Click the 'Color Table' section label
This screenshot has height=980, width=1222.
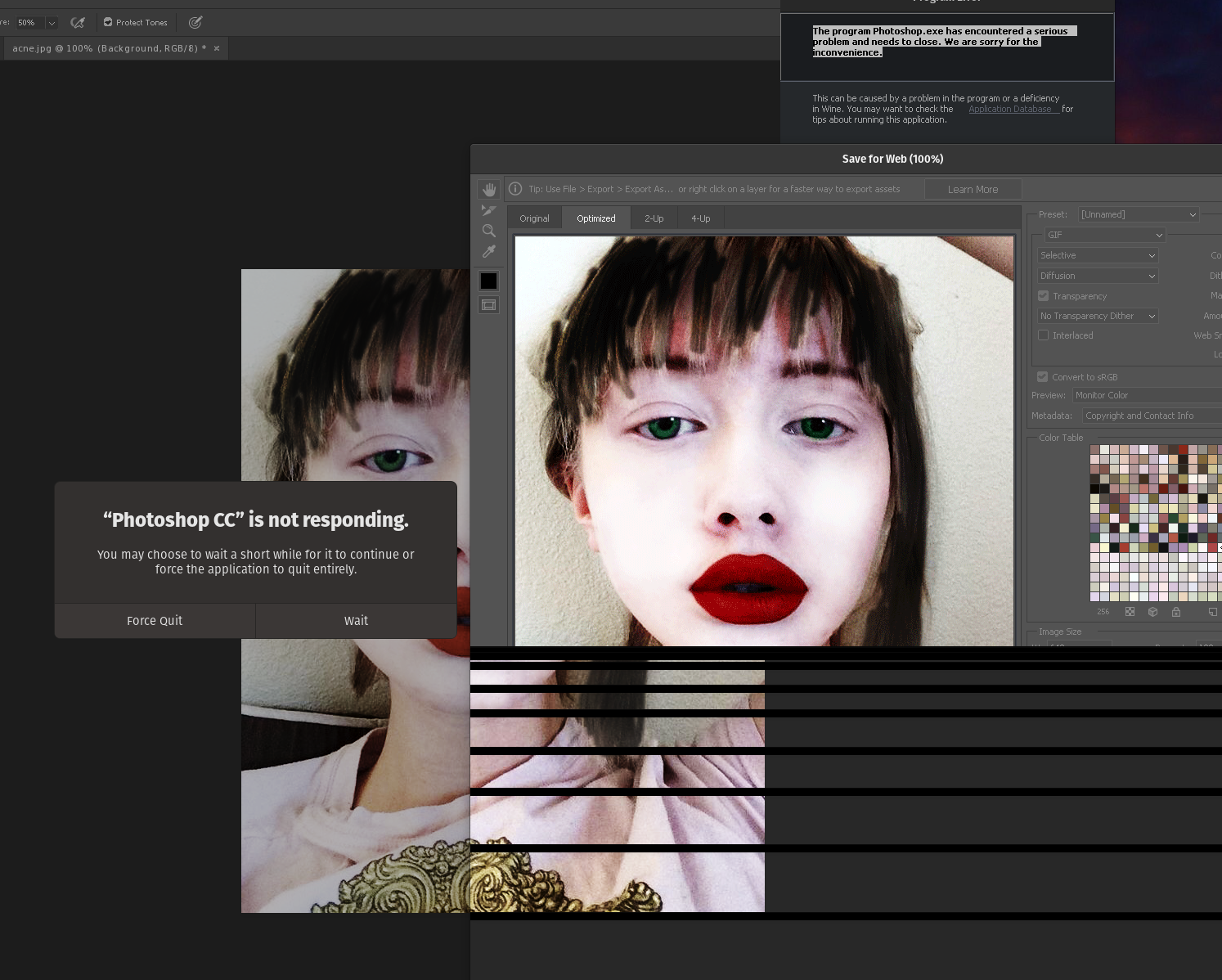pyautogui.click(x=1061, y=438)
